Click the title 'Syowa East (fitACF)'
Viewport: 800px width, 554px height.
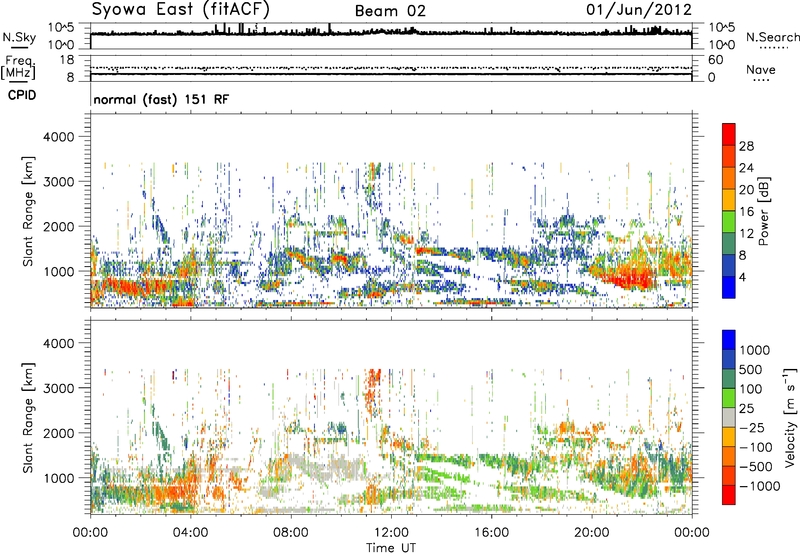180,9
